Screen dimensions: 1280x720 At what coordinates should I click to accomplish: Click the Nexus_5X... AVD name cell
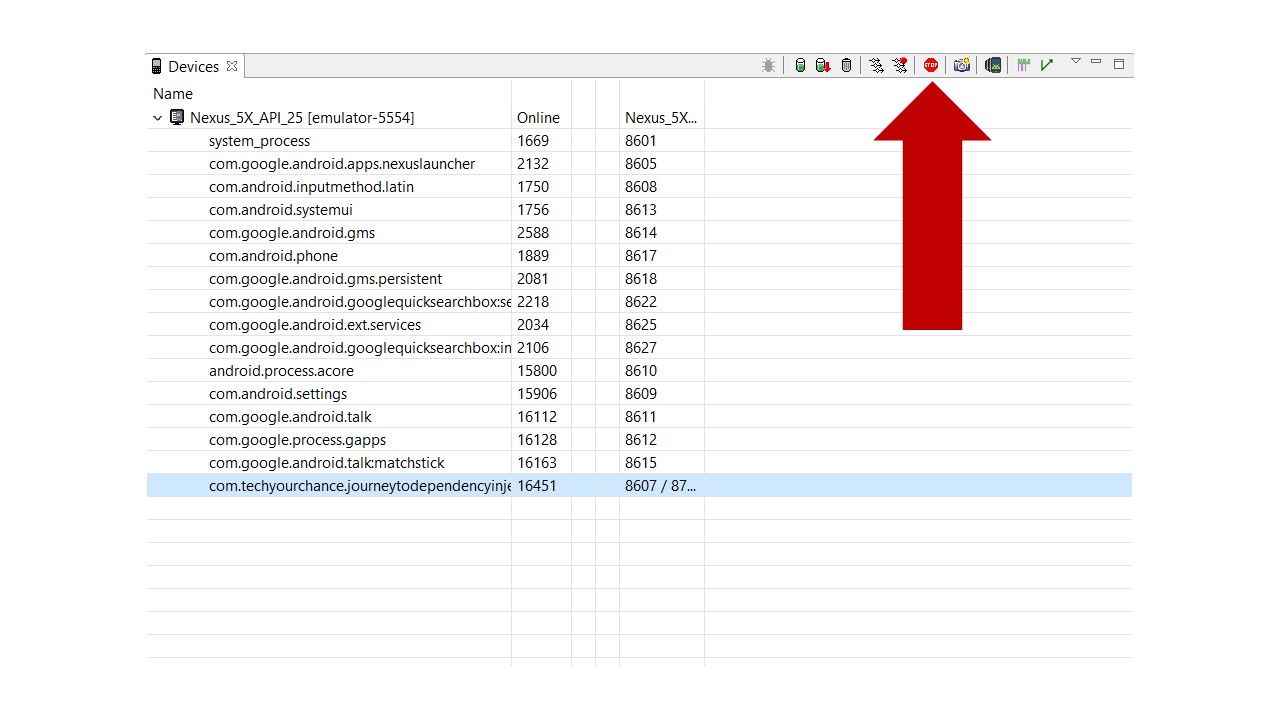coord(661,118)
